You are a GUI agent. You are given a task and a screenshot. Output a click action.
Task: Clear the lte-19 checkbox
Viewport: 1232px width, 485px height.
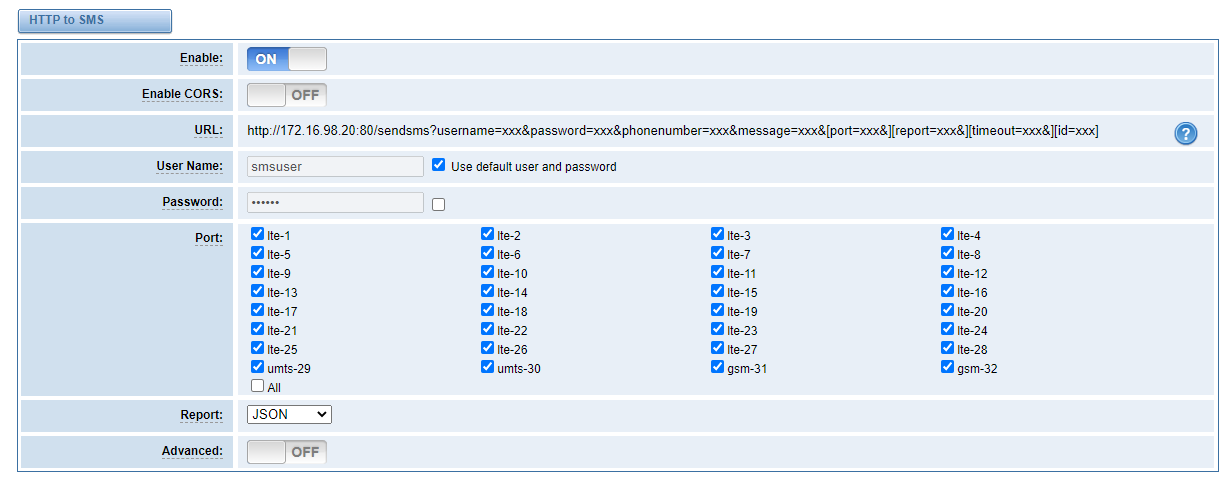tap(718, 310)
